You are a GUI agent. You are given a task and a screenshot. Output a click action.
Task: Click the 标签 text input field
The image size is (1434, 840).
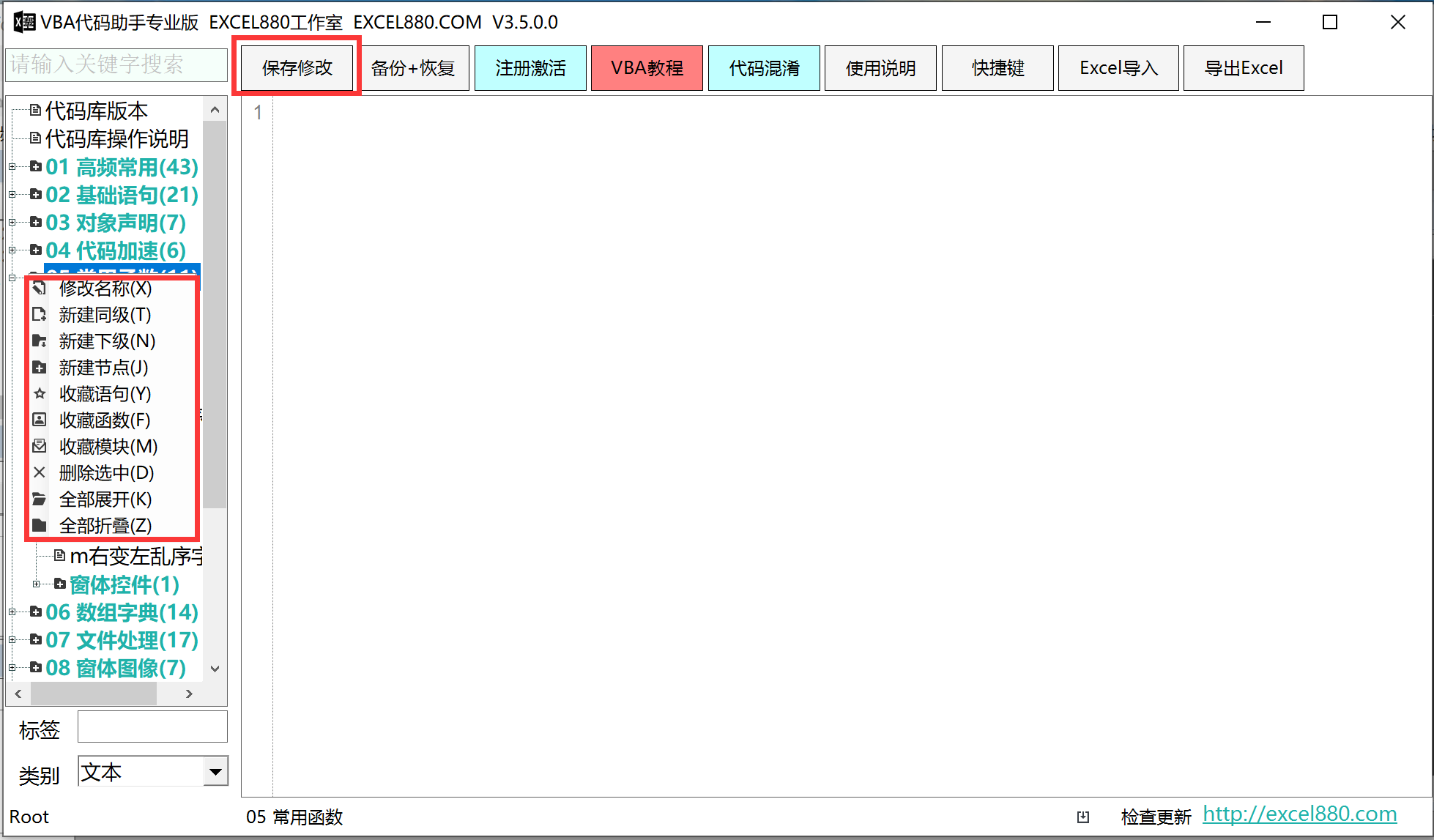(x=152, y=727)
